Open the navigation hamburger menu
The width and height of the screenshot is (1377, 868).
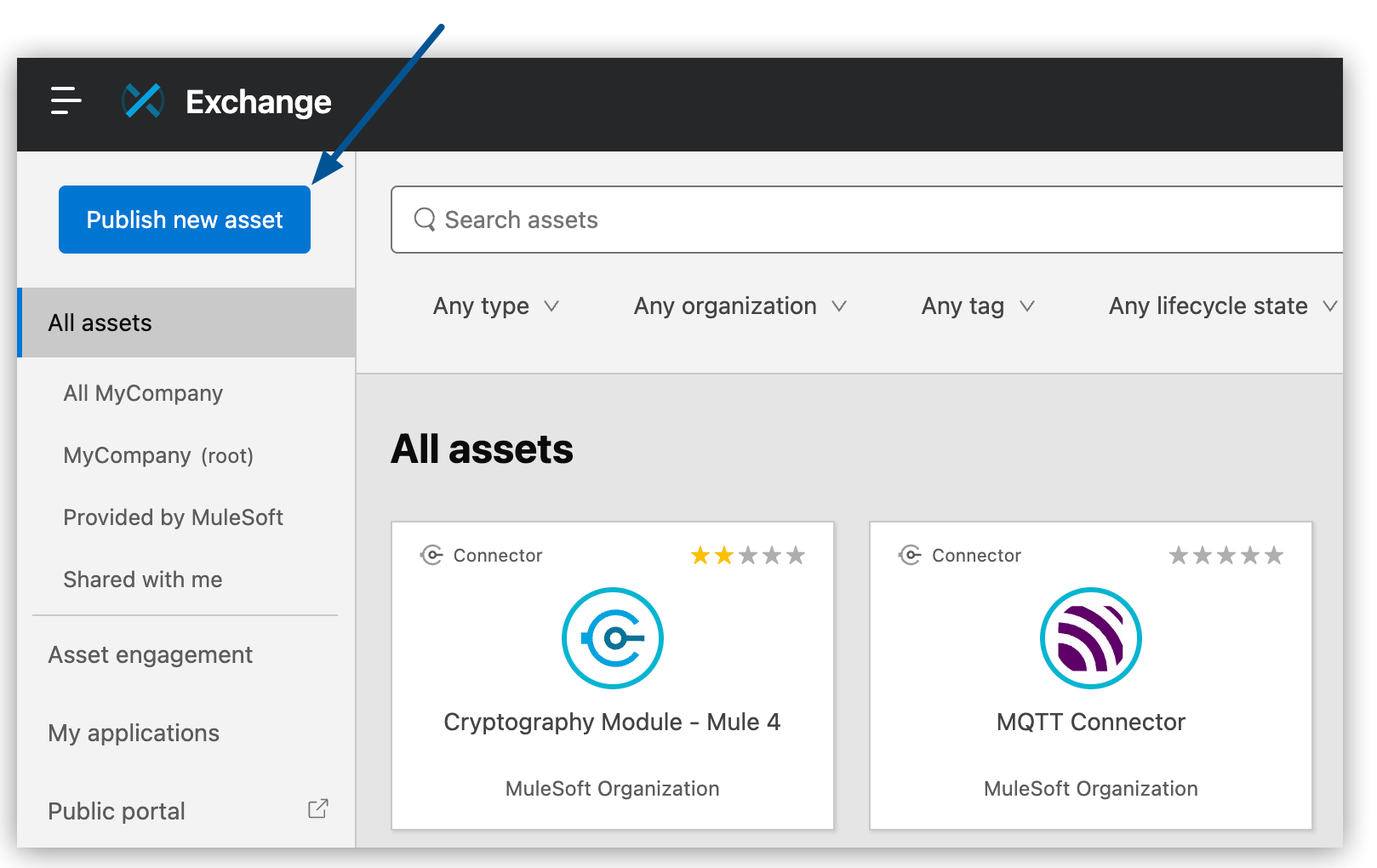(66, 102)
